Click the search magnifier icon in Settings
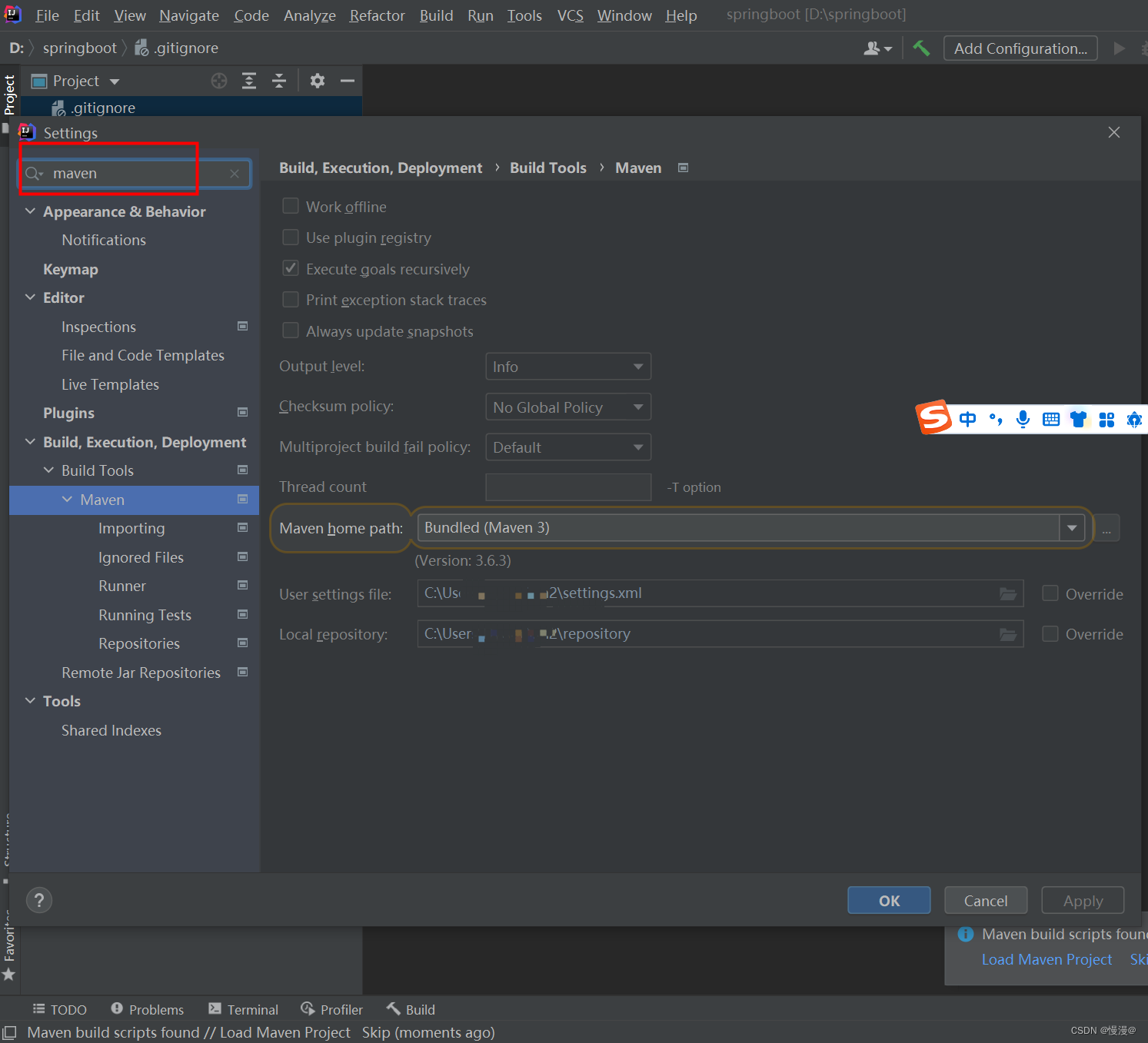This screenshot has height=1043, width=1148. 34,174
